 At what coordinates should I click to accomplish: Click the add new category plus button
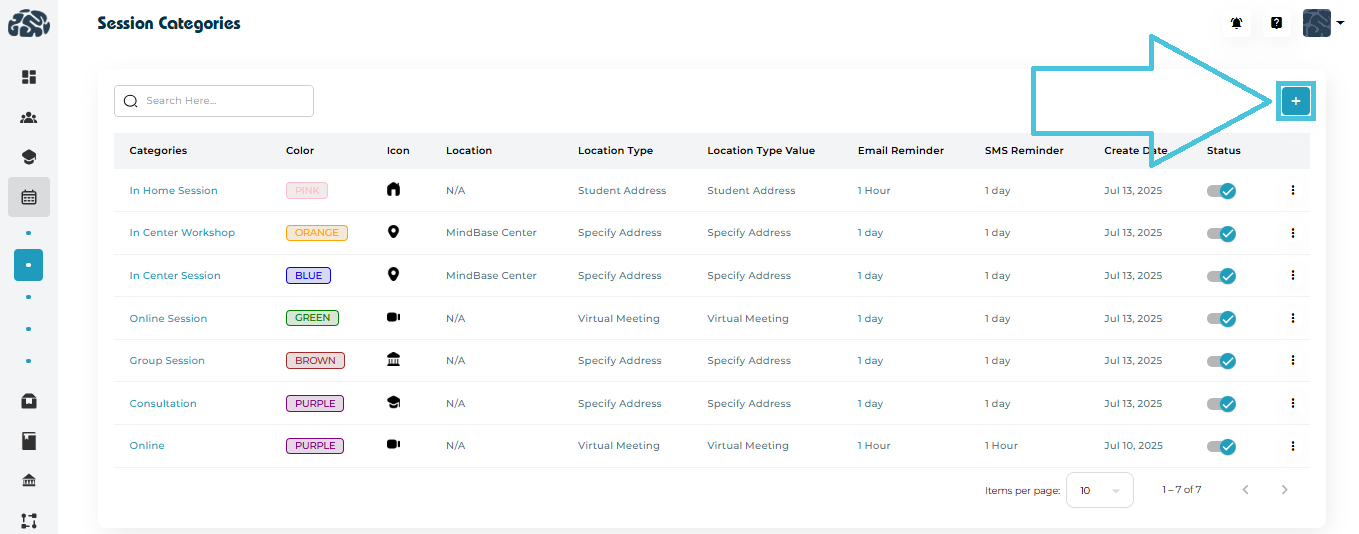1295,101
